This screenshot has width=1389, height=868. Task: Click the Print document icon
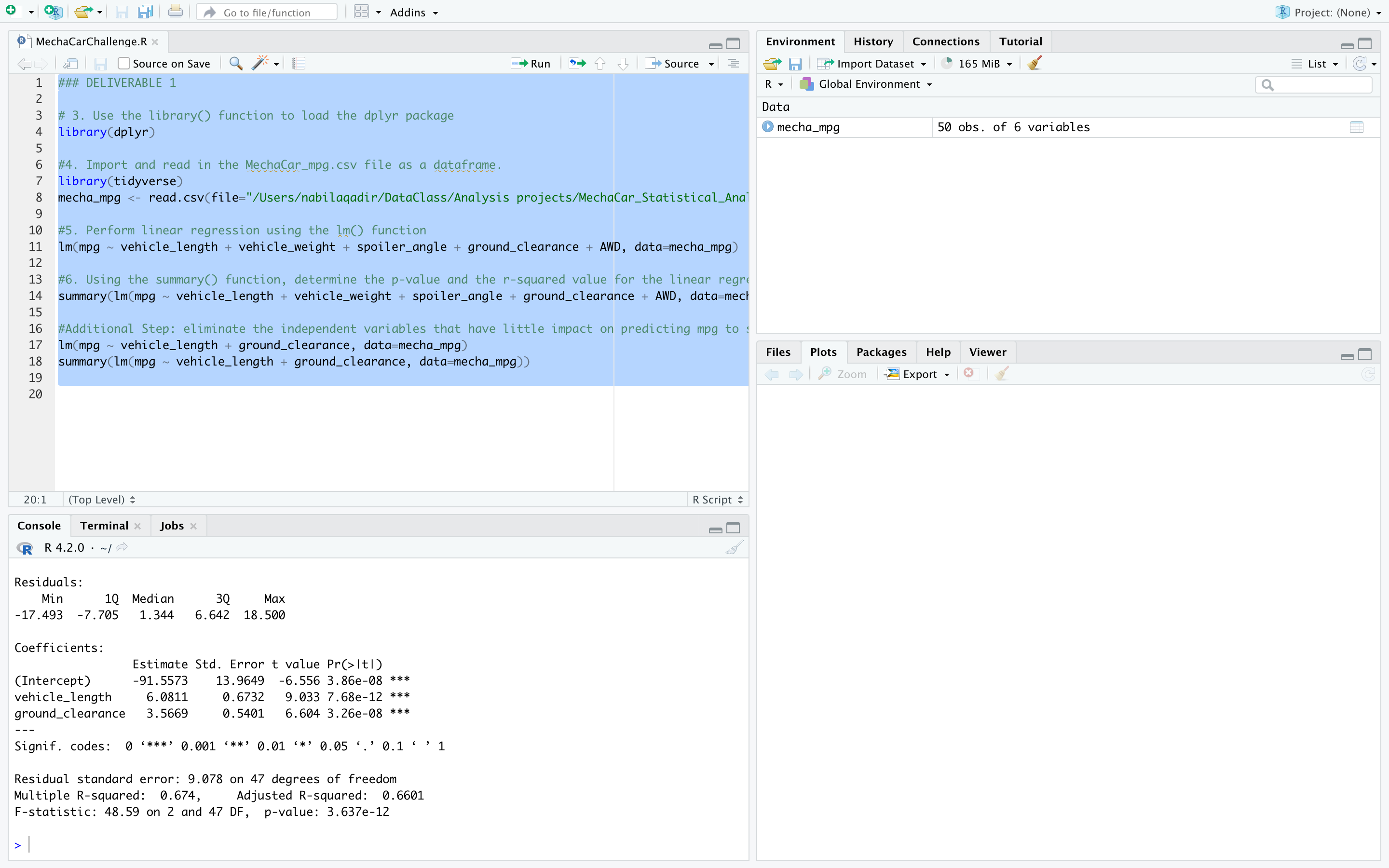[176, 12]
